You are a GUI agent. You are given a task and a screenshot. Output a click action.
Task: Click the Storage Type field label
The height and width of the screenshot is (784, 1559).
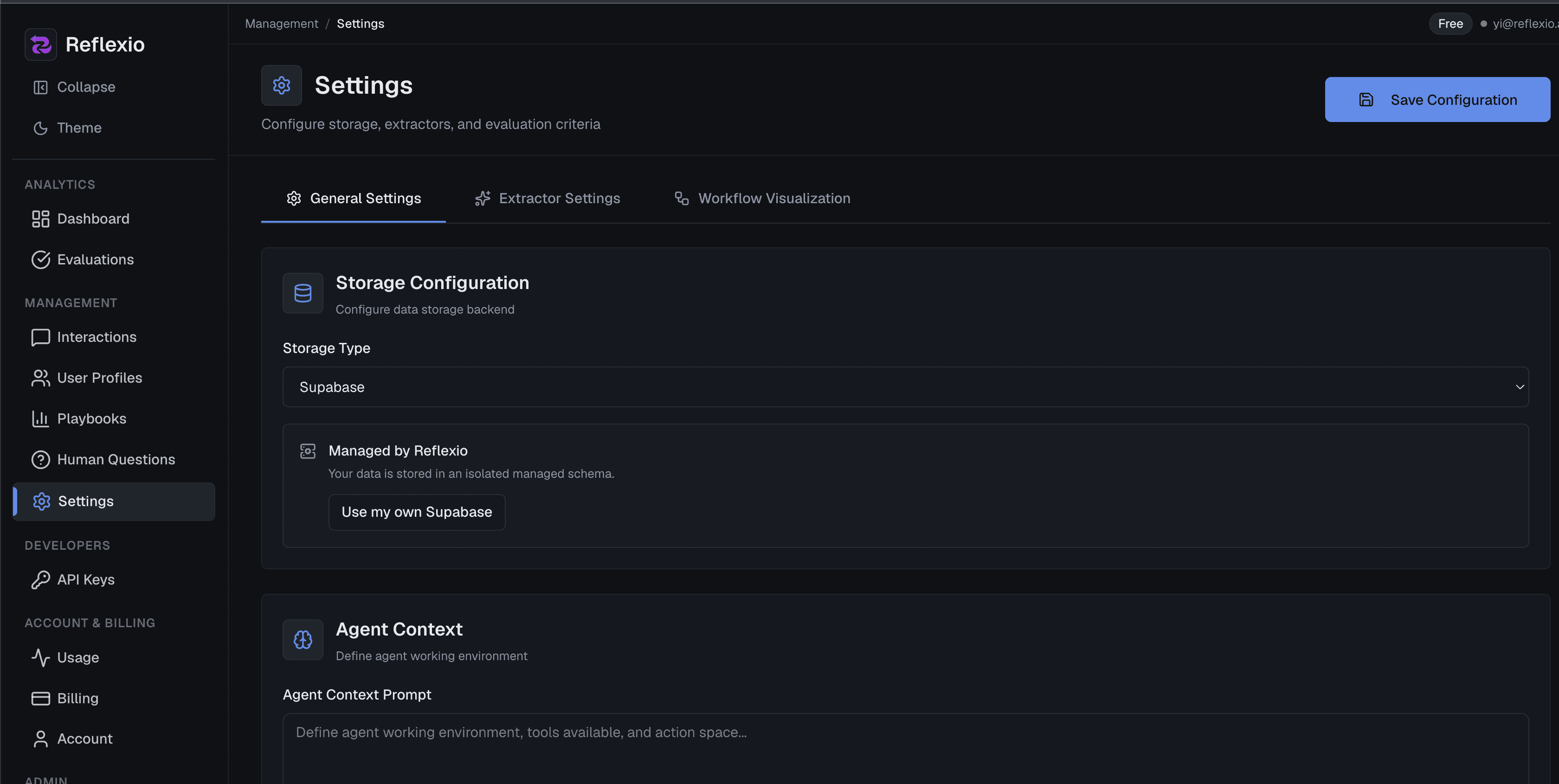pyautogui.click(x=326, y=348)
